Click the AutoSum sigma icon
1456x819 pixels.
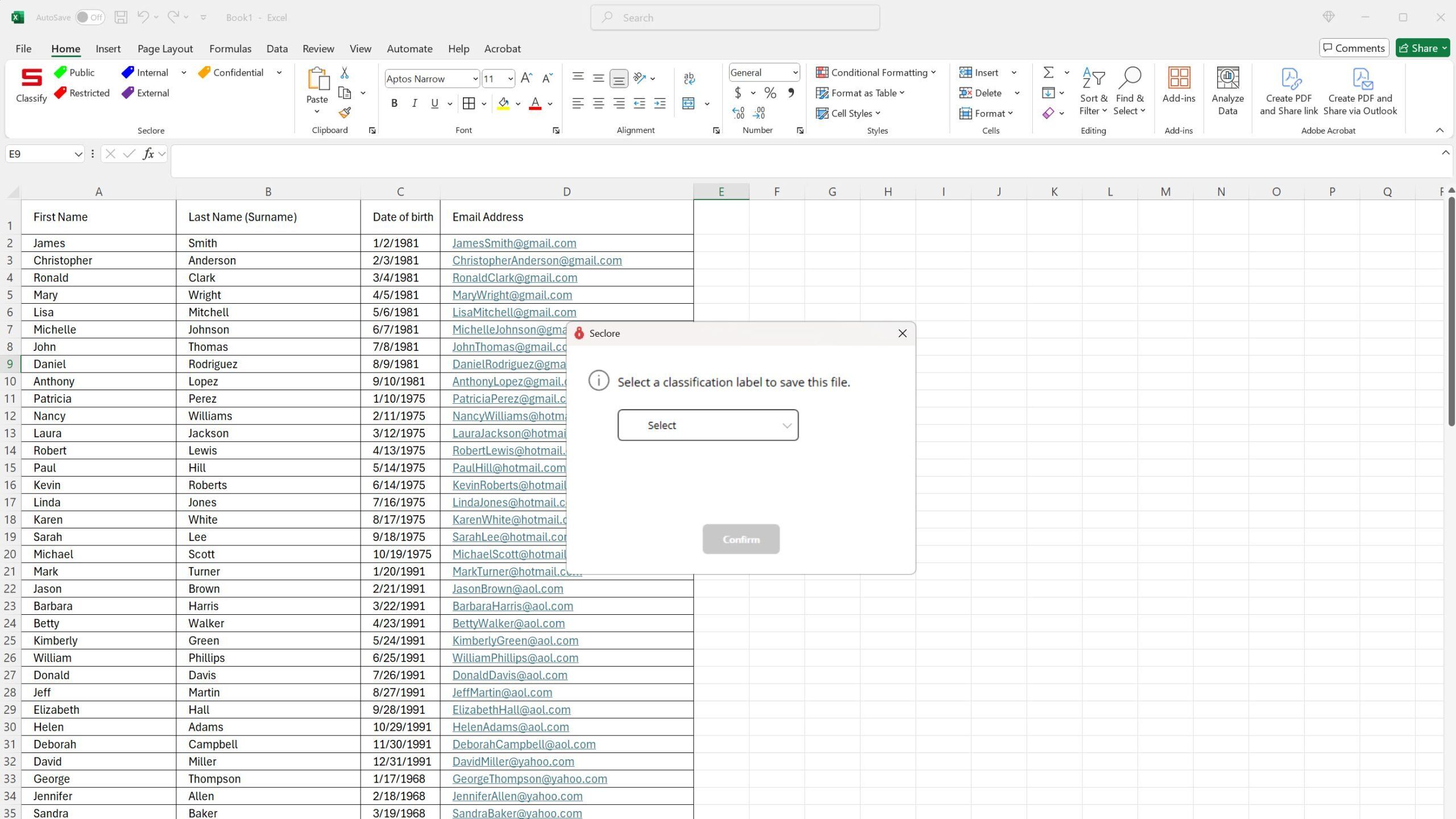[1048, 73]
